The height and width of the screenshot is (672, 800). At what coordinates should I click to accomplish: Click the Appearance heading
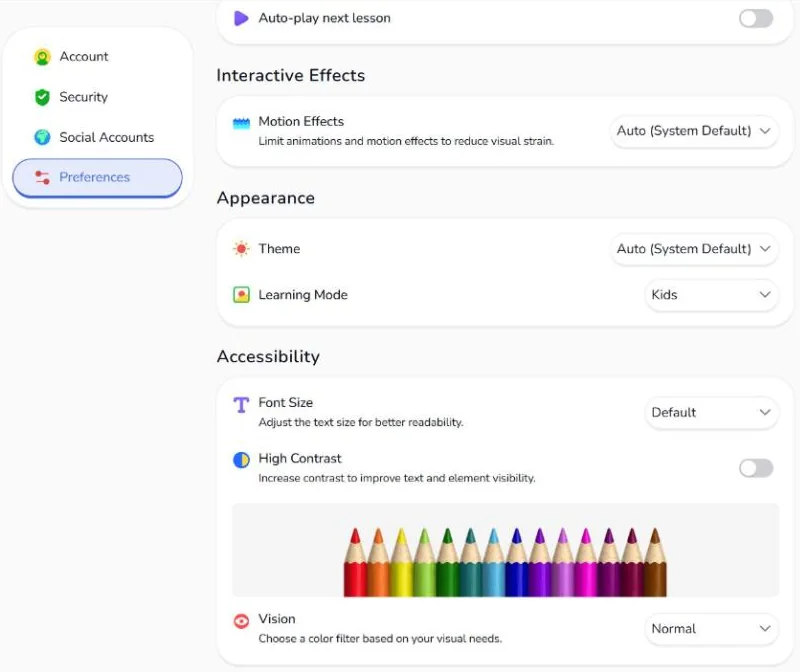pos(266,198)
